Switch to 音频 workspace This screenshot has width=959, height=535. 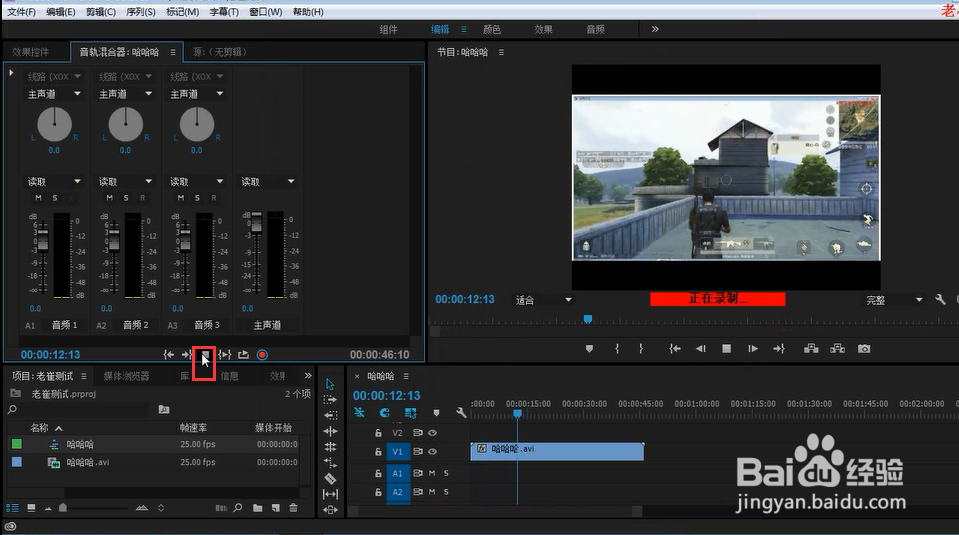coord(596,29)
